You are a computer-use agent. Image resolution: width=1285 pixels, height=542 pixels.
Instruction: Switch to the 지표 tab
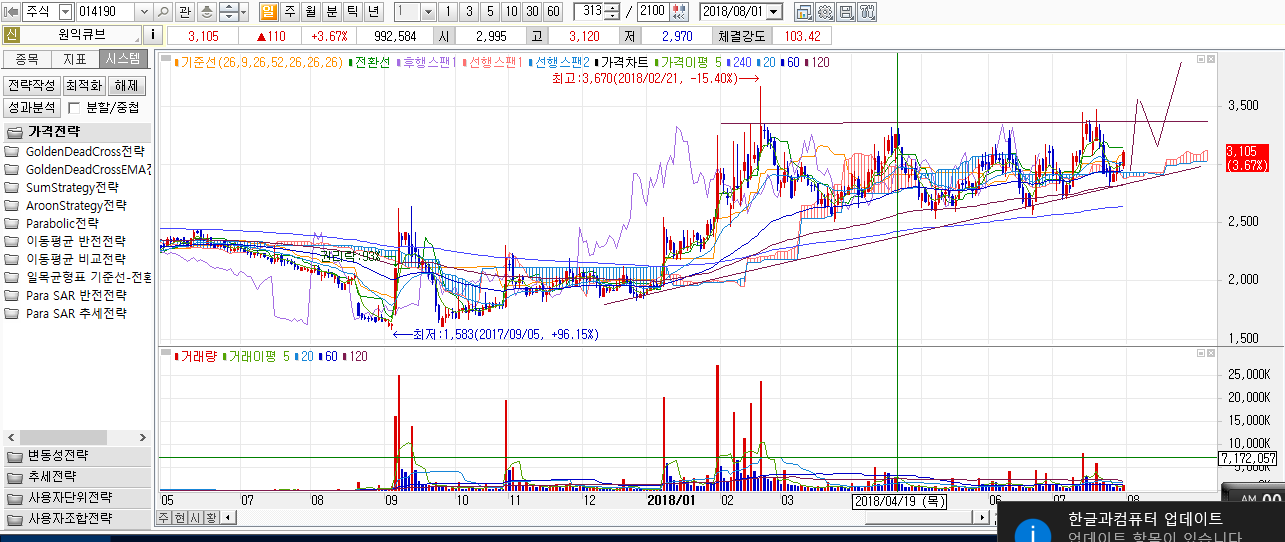(76, 59)
